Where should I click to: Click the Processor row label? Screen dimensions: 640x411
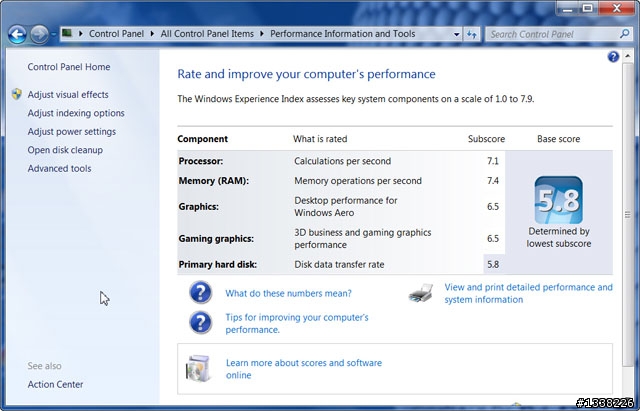pyautogui.click(x=201, y=161)
